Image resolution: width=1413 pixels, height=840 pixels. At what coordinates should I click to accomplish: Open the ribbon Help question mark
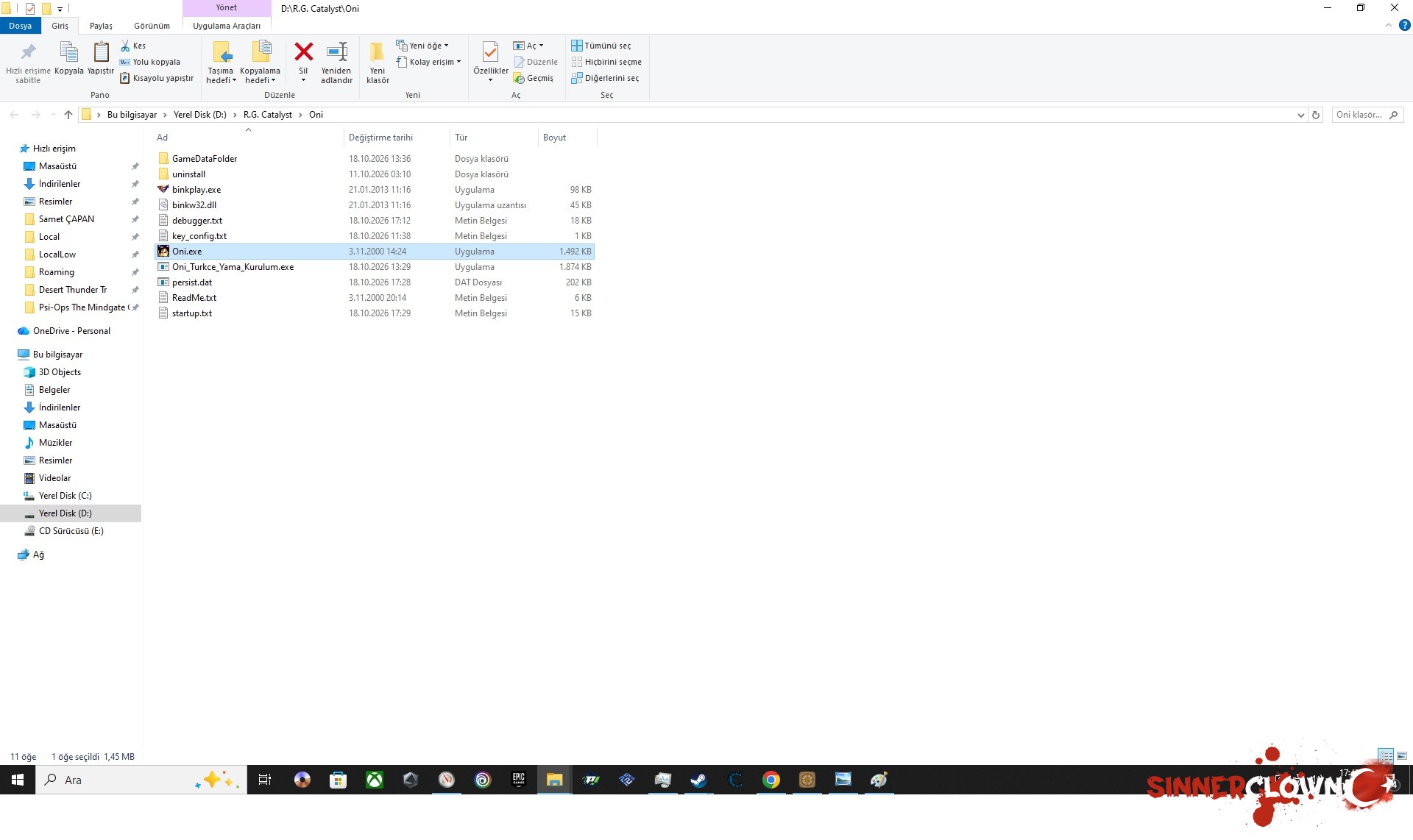(1404, 25)
